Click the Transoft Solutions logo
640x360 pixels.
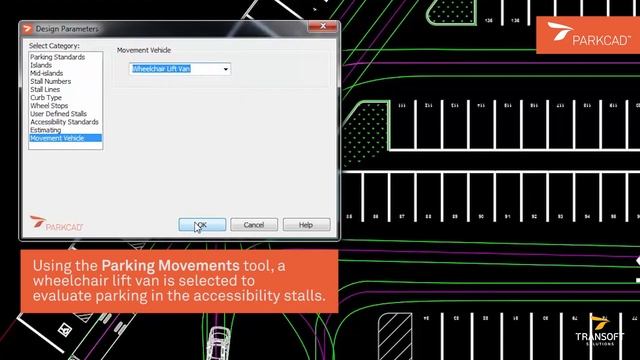tap(600, 331)
